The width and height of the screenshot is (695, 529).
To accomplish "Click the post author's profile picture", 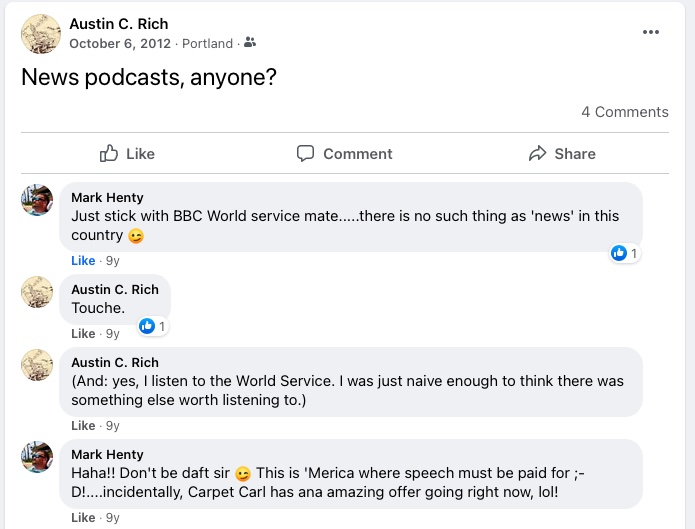I will [x=40, y=34].
